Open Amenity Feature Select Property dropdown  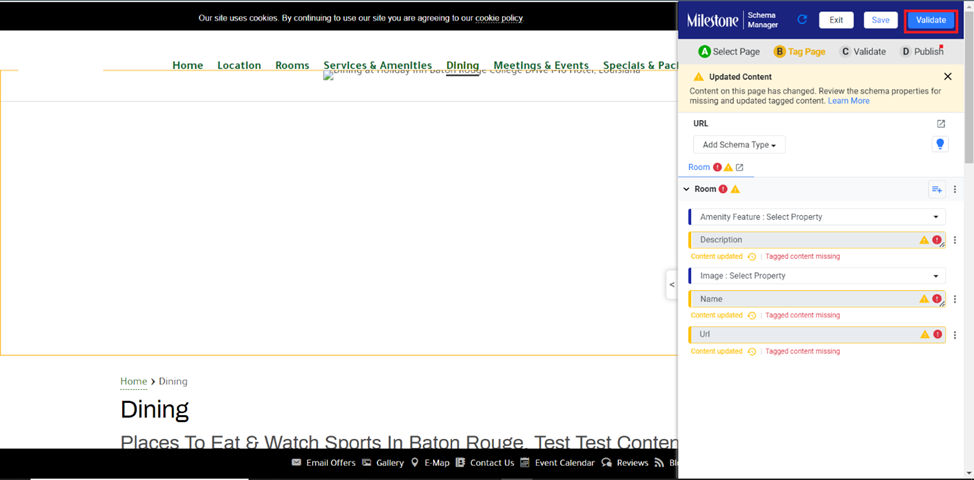coord(817,217)
